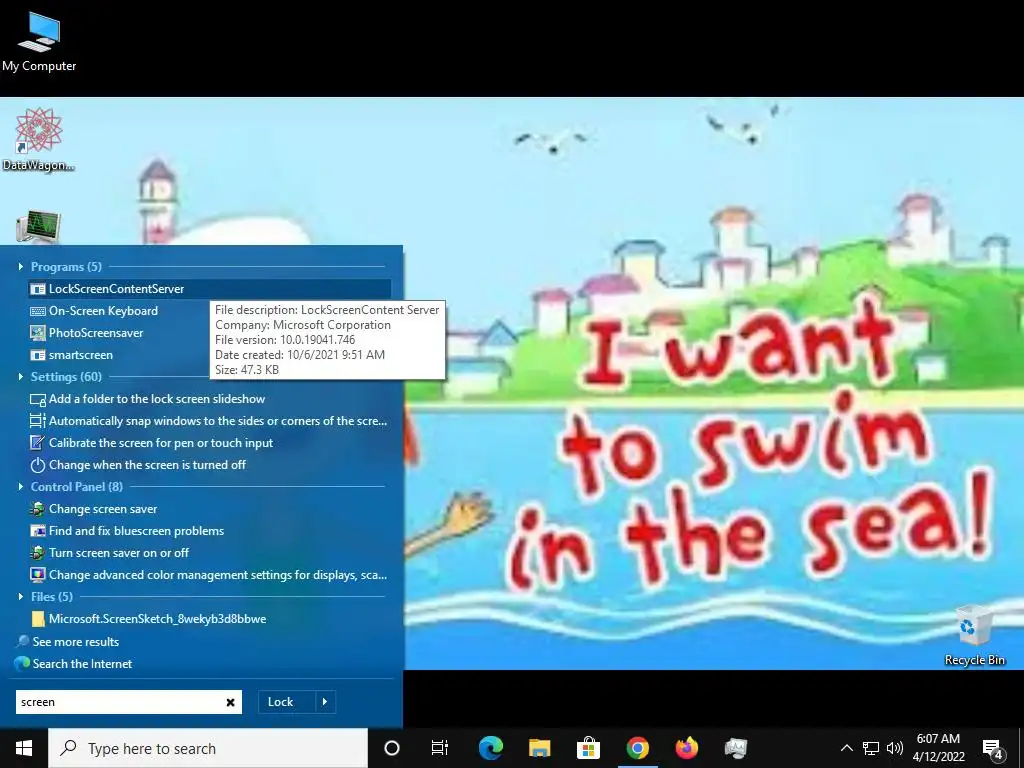Screen dimensions: 1024x768
Task: Click the power icon beside Change when screen
Action: 38,466
